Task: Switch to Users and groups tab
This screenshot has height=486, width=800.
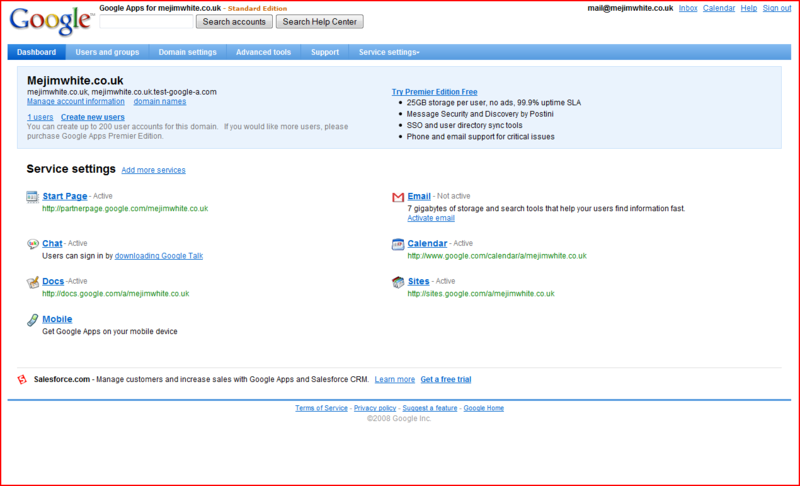Action: [x=107, y=52]
